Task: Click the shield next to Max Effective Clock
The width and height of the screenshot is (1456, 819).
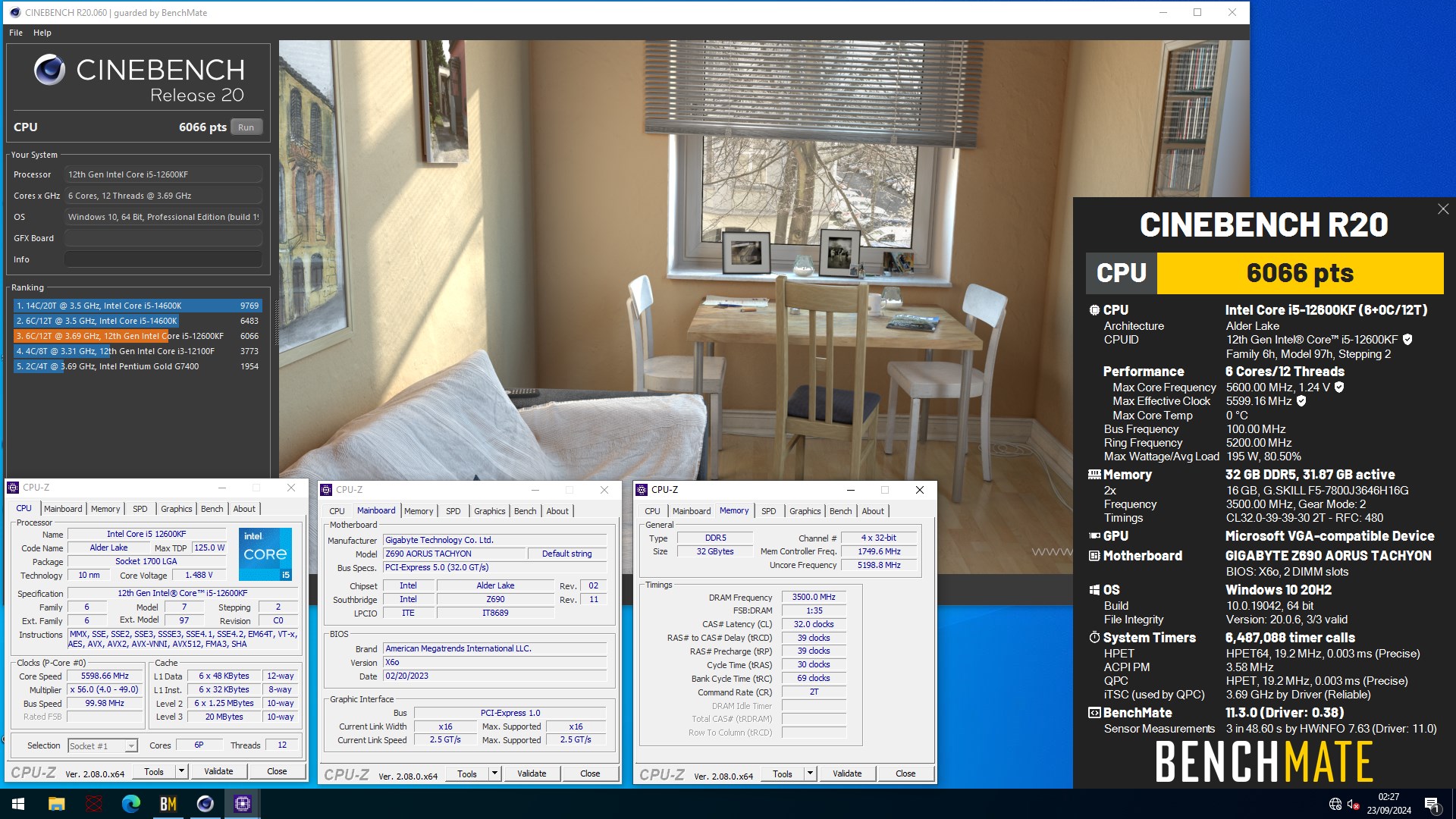Action: 1301,401
